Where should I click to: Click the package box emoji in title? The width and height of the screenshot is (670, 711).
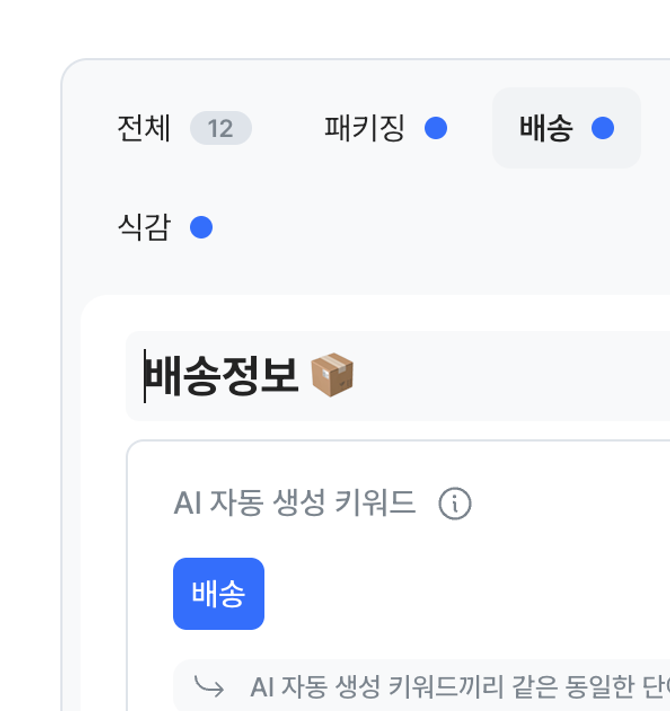click(x=332, y=376)
